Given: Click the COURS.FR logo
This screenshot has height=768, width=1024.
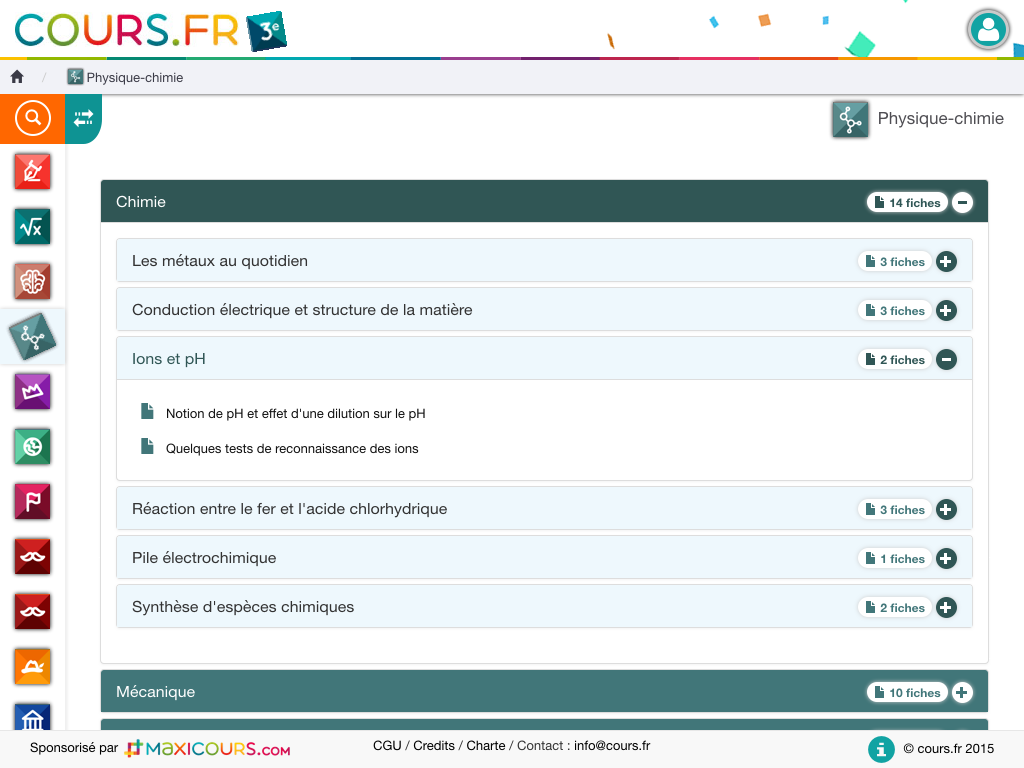Looking at the screenshot, I should click(127, 31).
